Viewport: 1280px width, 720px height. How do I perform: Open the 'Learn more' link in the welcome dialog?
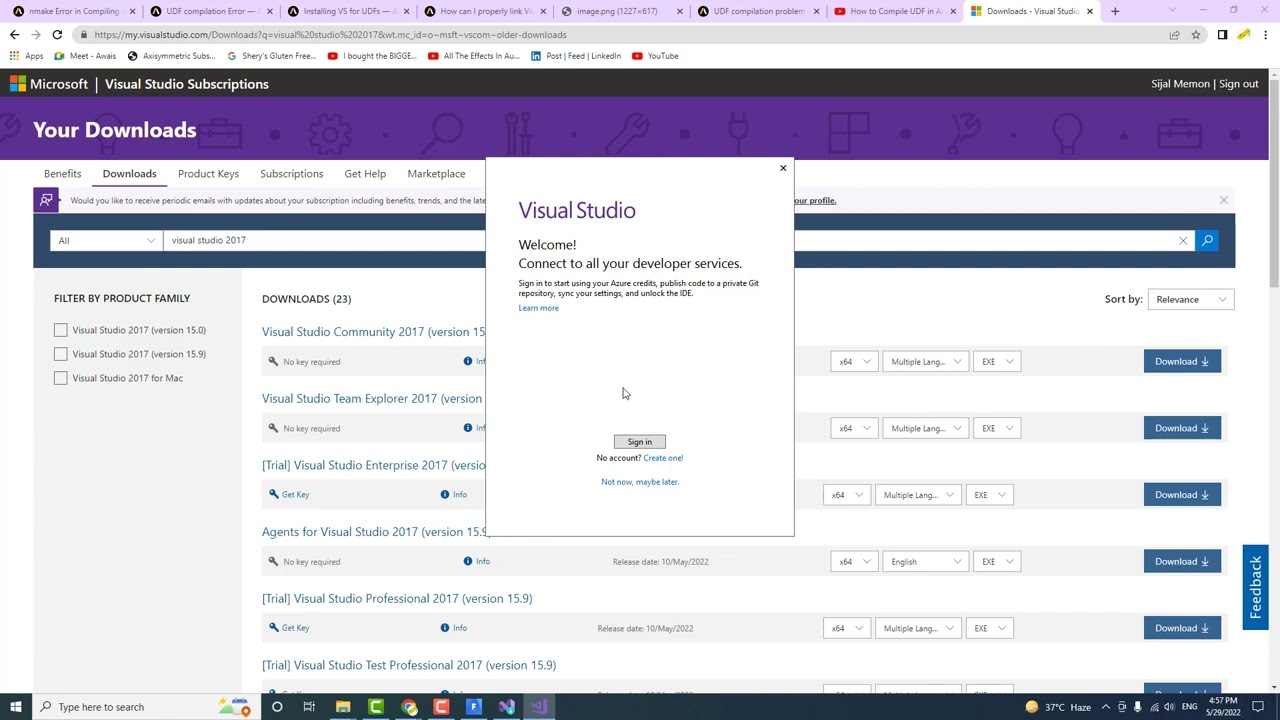click(538, 308)
